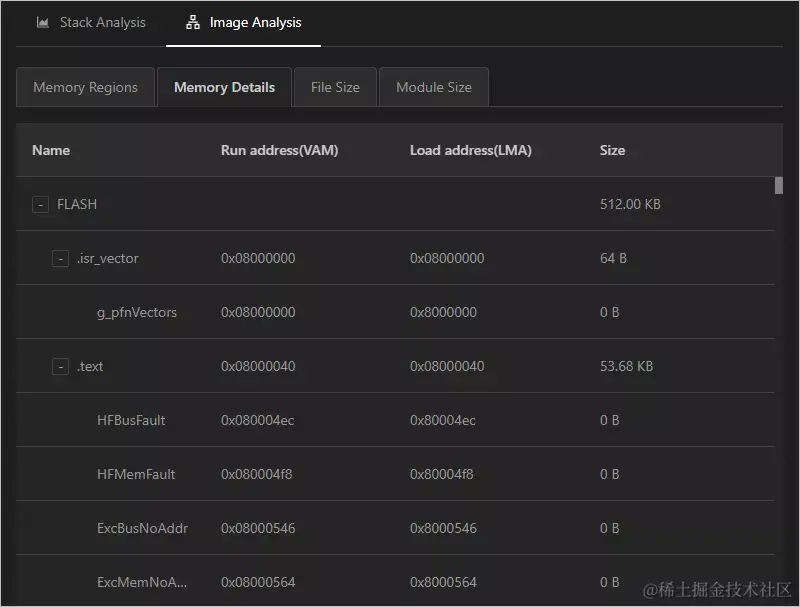800x607 pixels.
Task: Select the Image Analysis tab
Action: [x=243, y=22]
